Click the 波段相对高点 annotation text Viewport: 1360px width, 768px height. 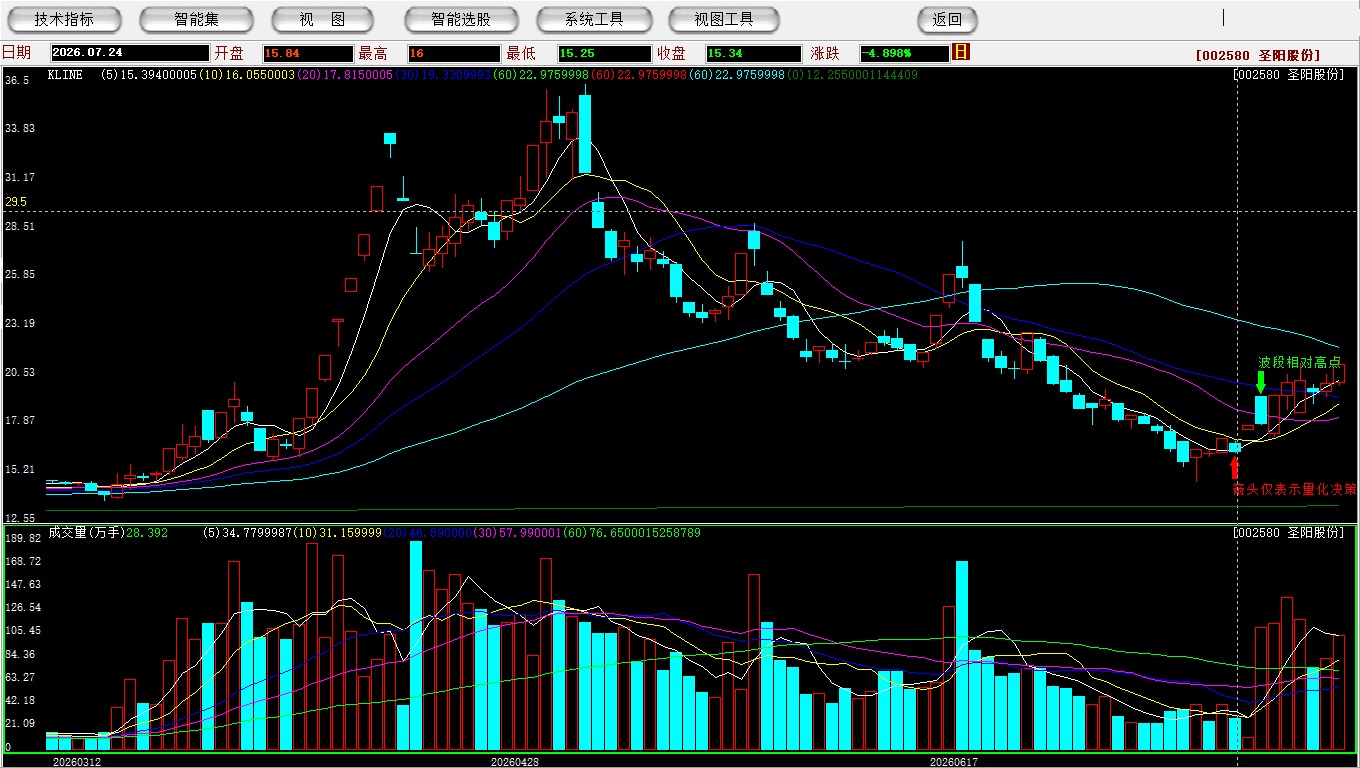1299,362
